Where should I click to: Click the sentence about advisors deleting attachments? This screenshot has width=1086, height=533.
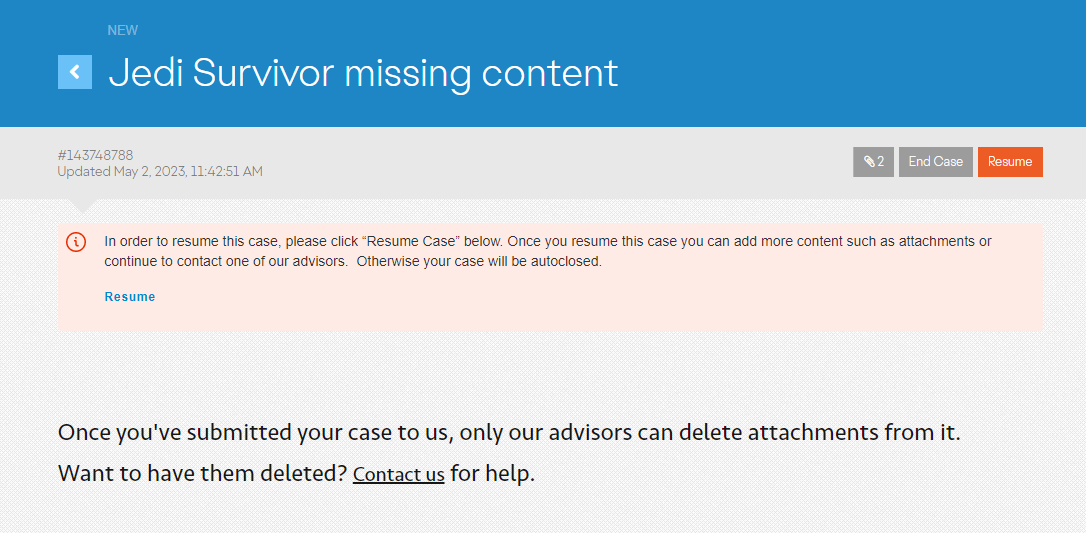coord(510,433)
